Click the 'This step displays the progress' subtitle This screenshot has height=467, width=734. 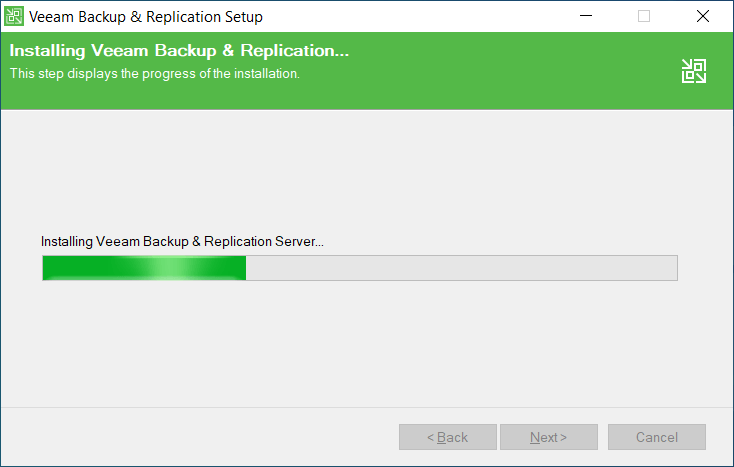point(154,73)
